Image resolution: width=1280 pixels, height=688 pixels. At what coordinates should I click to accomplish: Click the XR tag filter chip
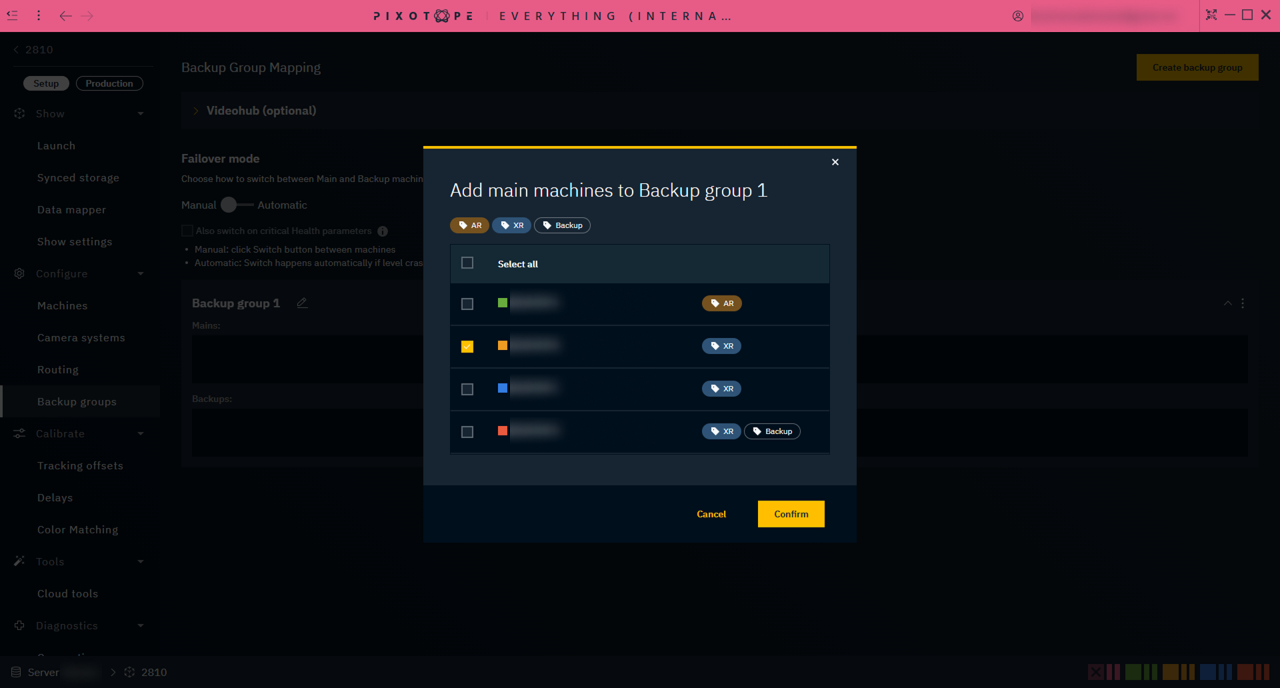tap(511, 225)
